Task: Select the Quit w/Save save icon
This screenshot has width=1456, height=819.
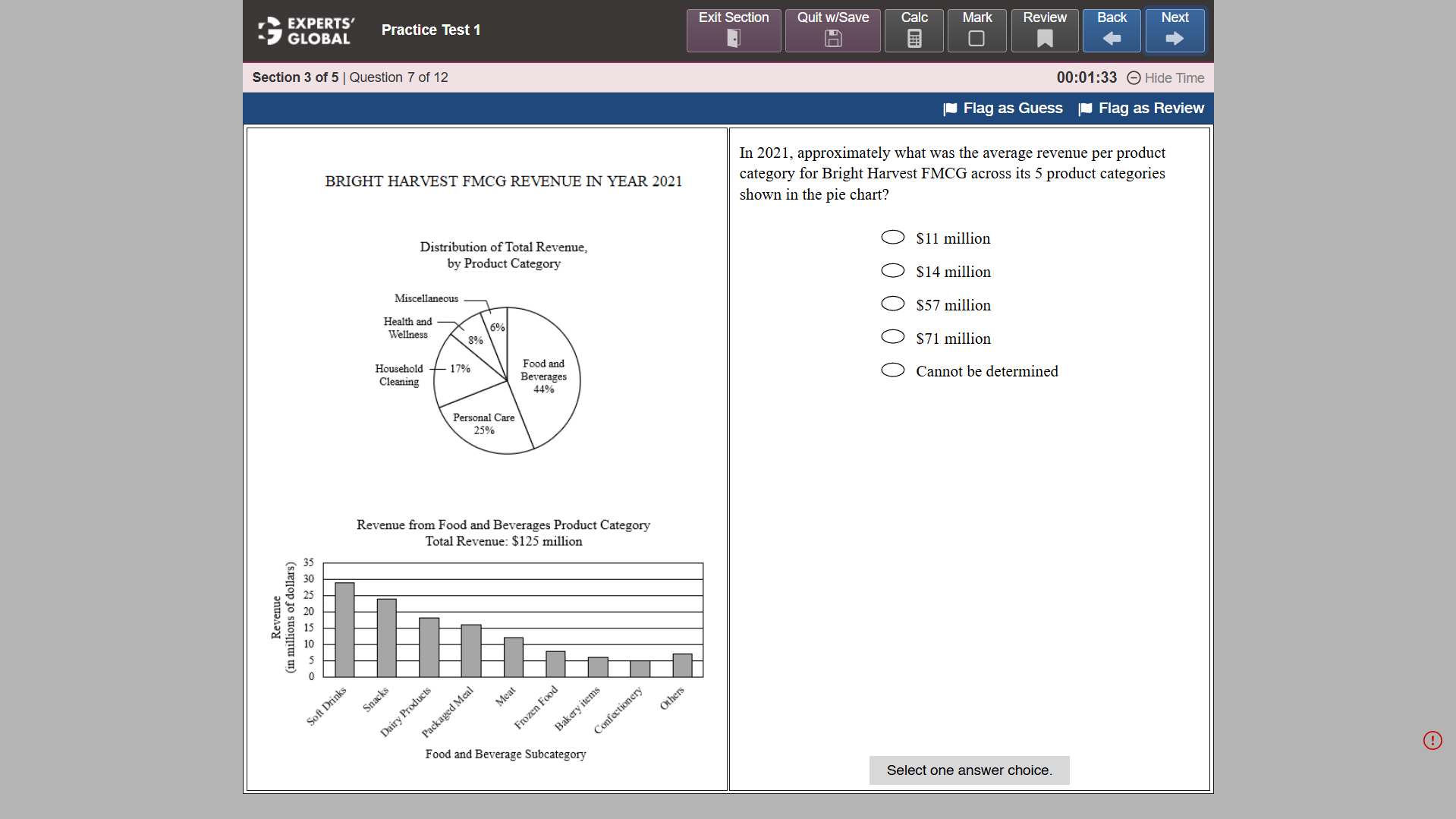Action: [832, 39]
